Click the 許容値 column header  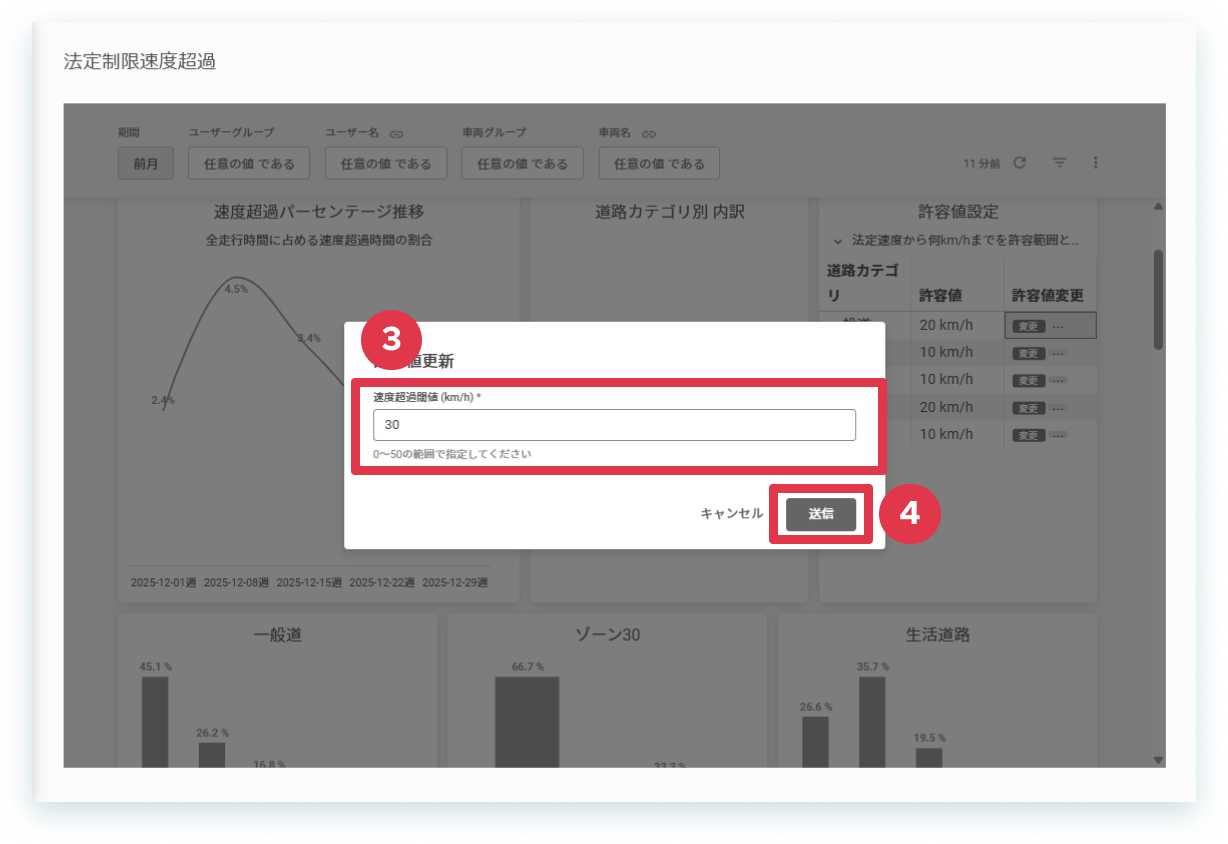pos(941,296)
